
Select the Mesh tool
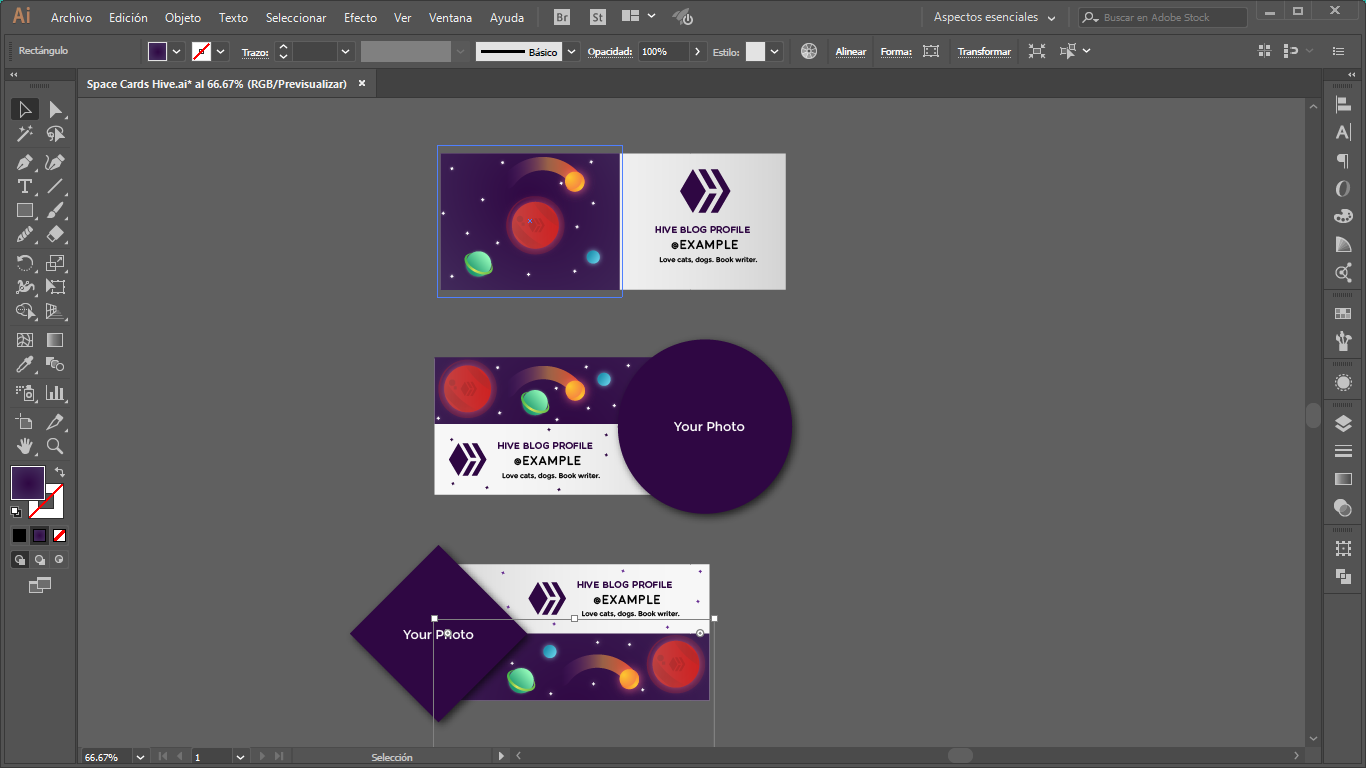pos(25,341)
